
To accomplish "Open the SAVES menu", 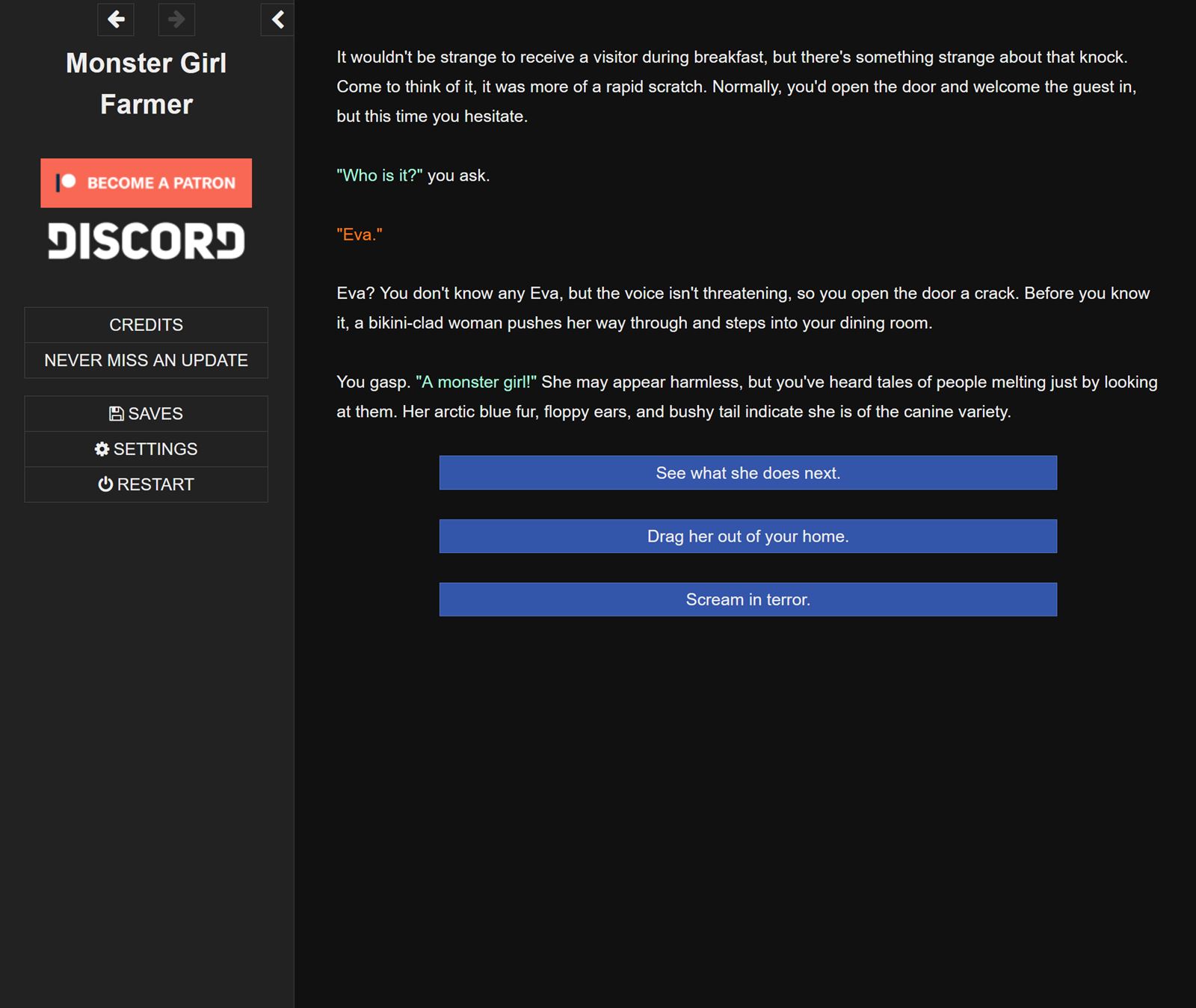I will 146,412.
